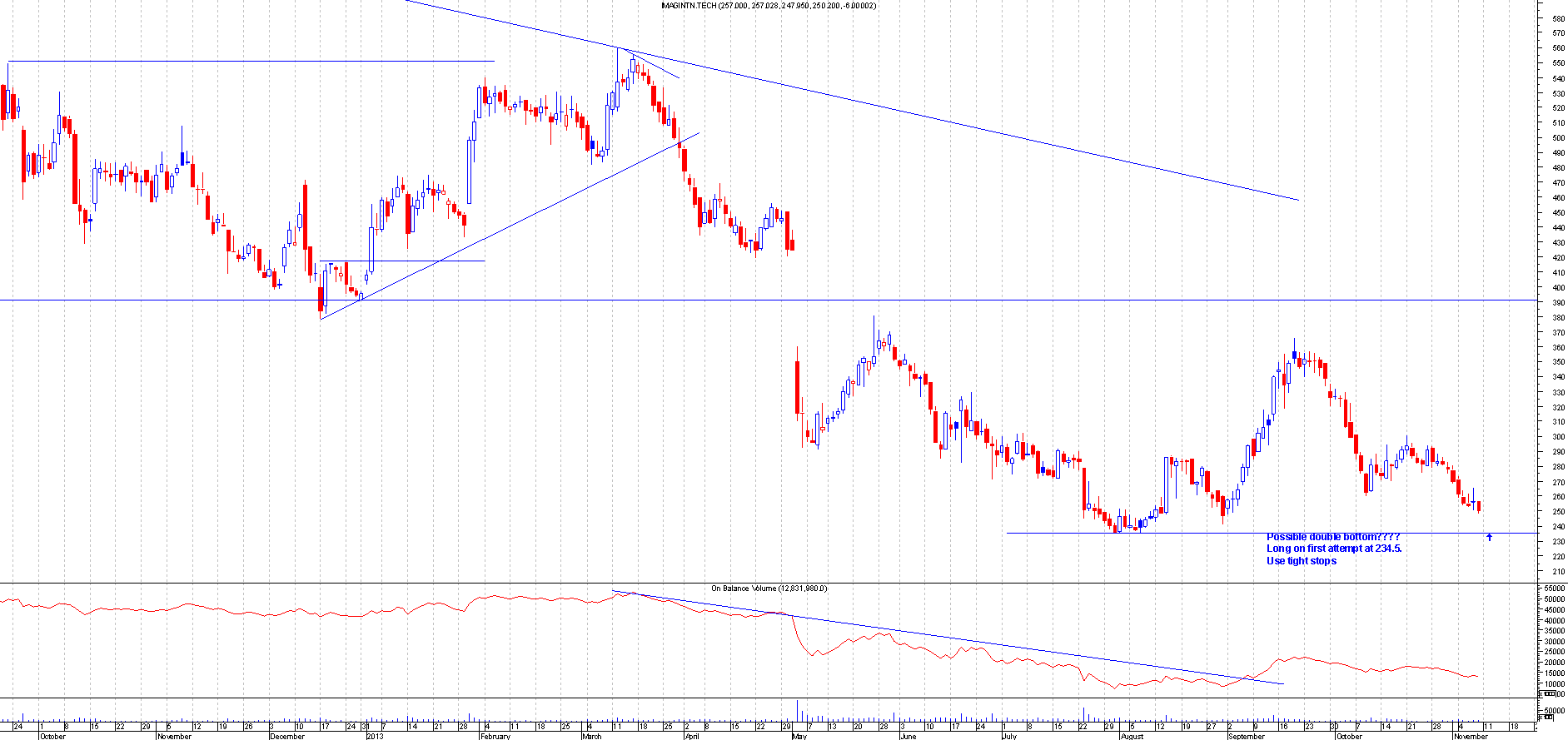Click the September label on the time axis

click(1246, 736)
